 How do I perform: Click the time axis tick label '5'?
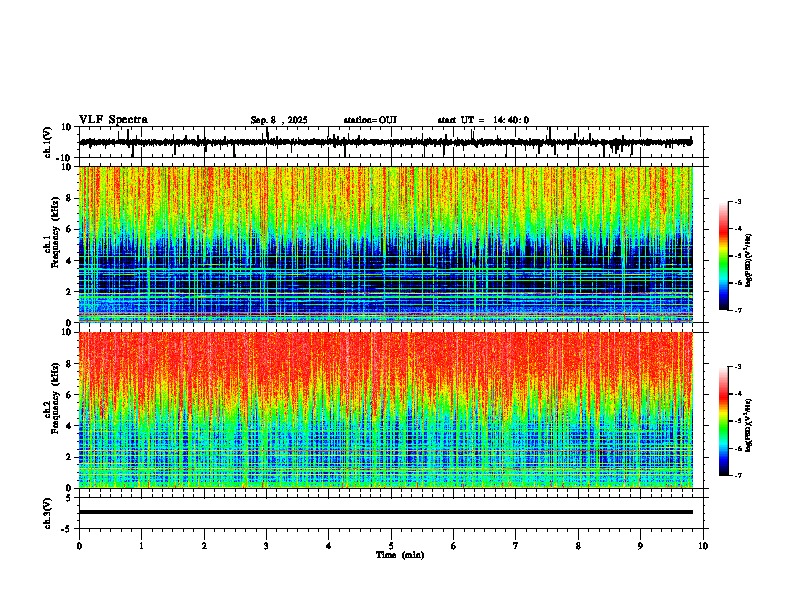(x=391, y=546)
